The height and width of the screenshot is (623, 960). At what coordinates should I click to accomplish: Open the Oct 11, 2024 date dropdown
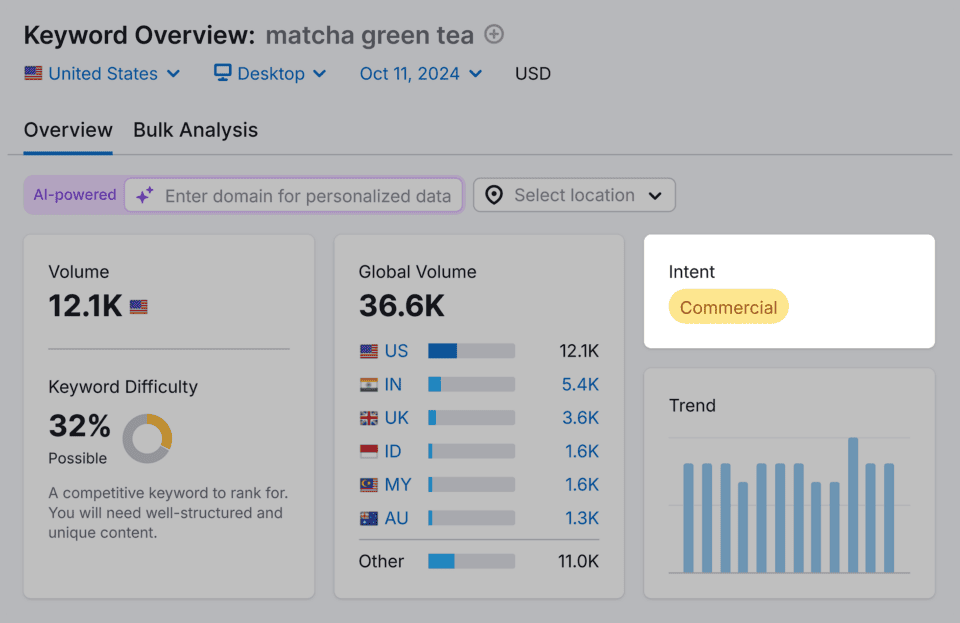(x=421, y=73)
